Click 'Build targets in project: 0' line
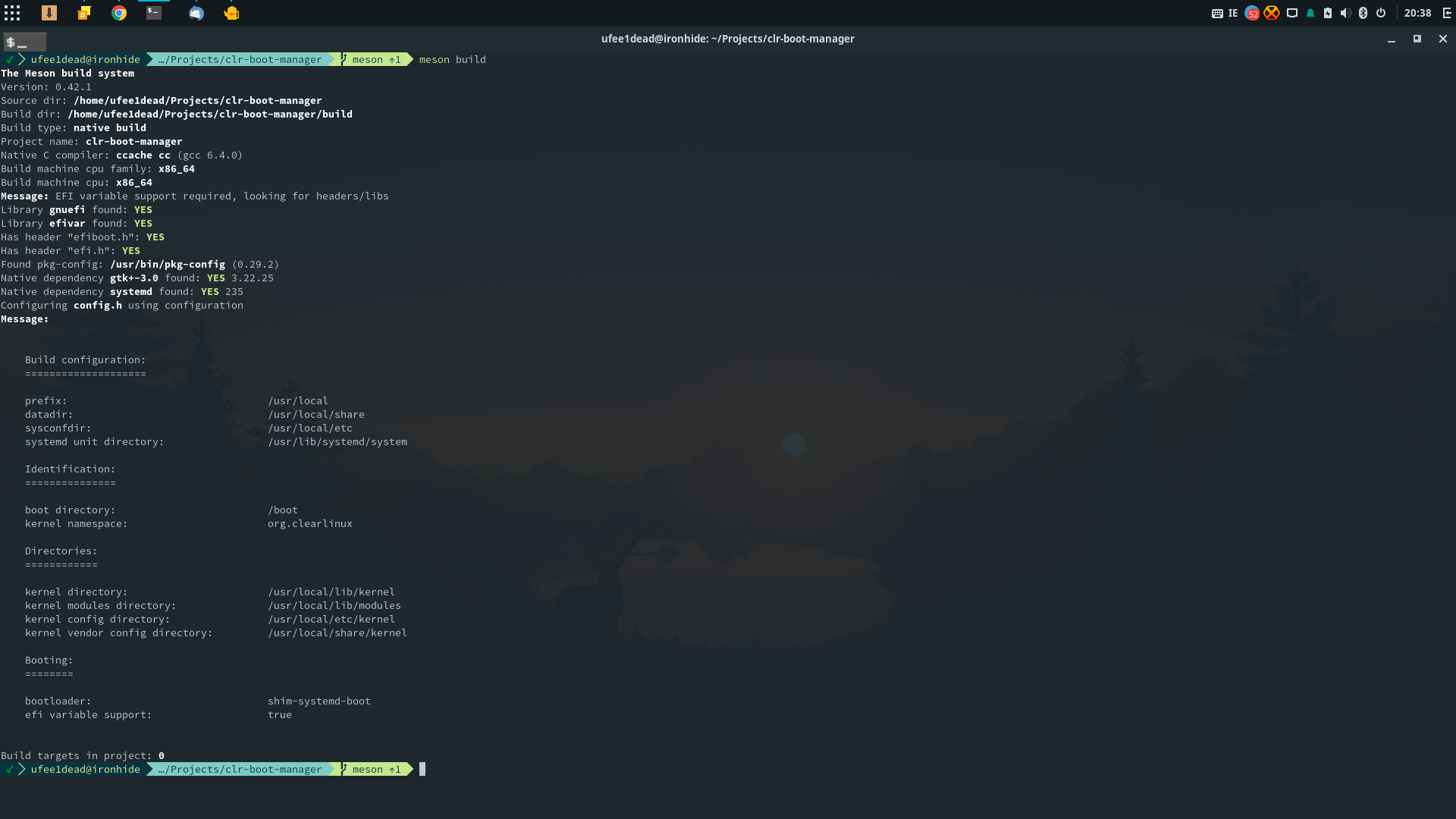Screen dimensions: 1456x819 tap(83, 756)
